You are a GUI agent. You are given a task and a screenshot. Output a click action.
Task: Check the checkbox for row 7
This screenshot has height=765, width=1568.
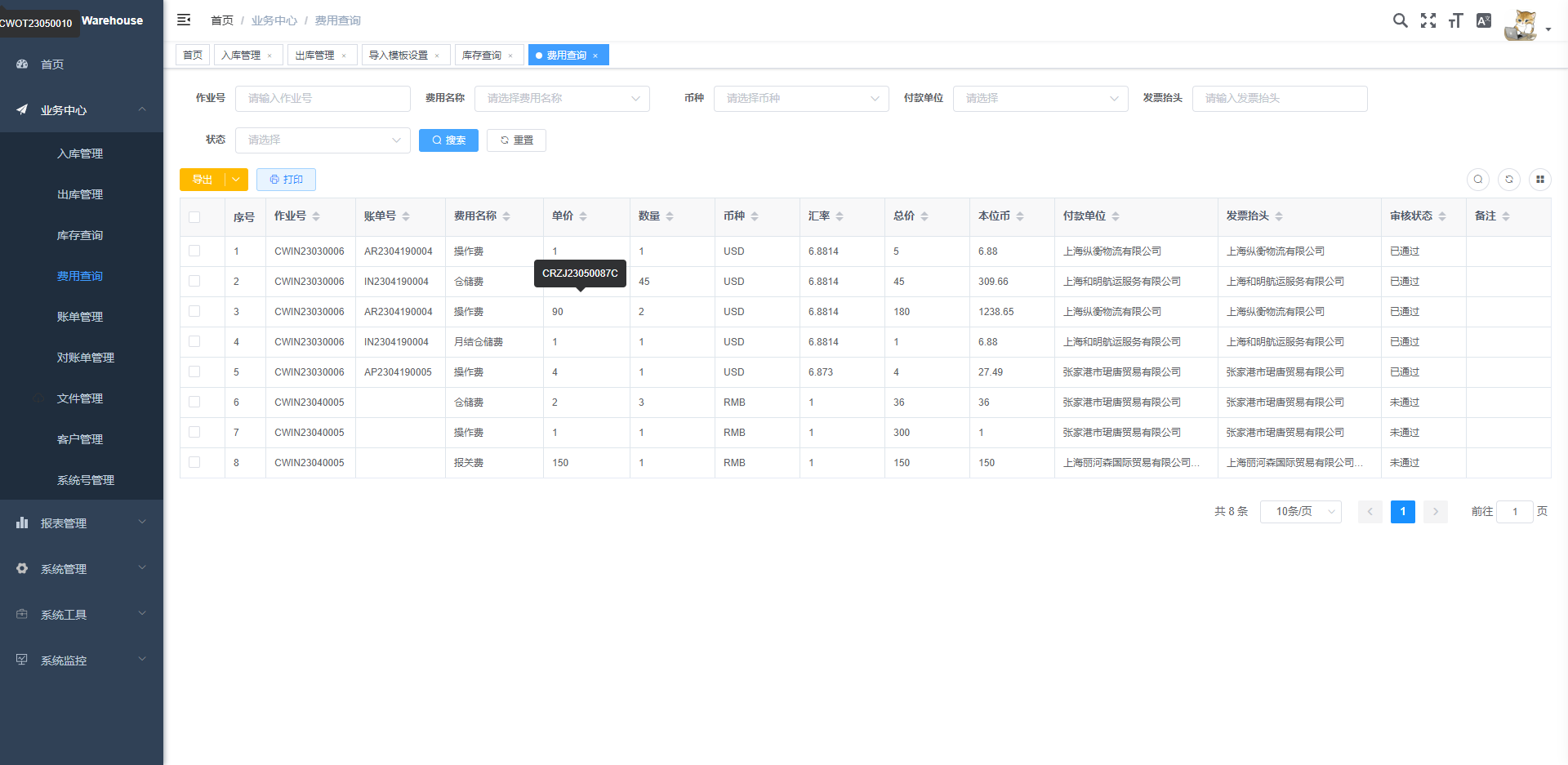pyautogui.click(x=194, y=432)
